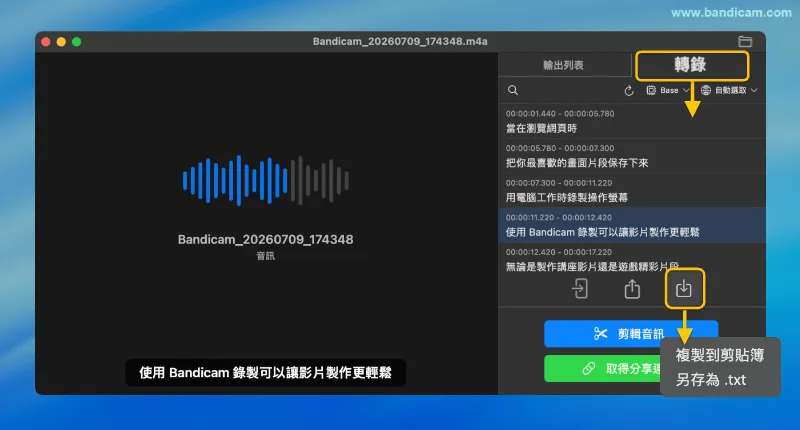Click the red close window button
800x430 pixels.
[x=45, y=42]
